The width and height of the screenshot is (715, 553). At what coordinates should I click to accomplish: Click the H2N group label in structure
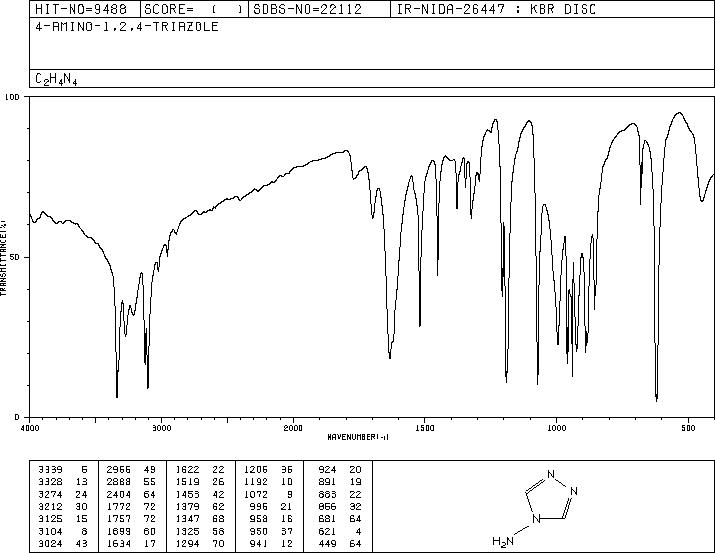[503, 541]
